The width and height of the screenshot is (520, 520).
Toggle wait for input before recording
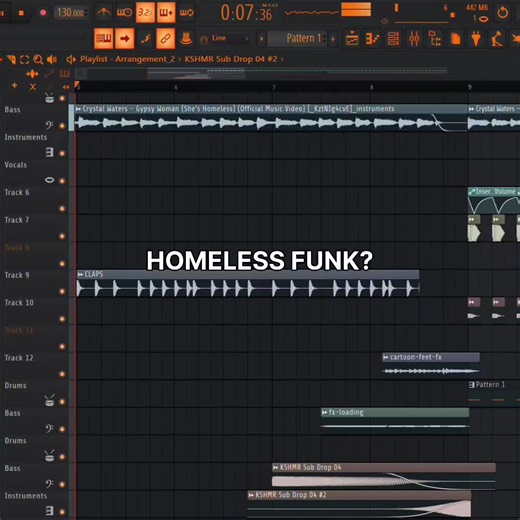(124, 13)
